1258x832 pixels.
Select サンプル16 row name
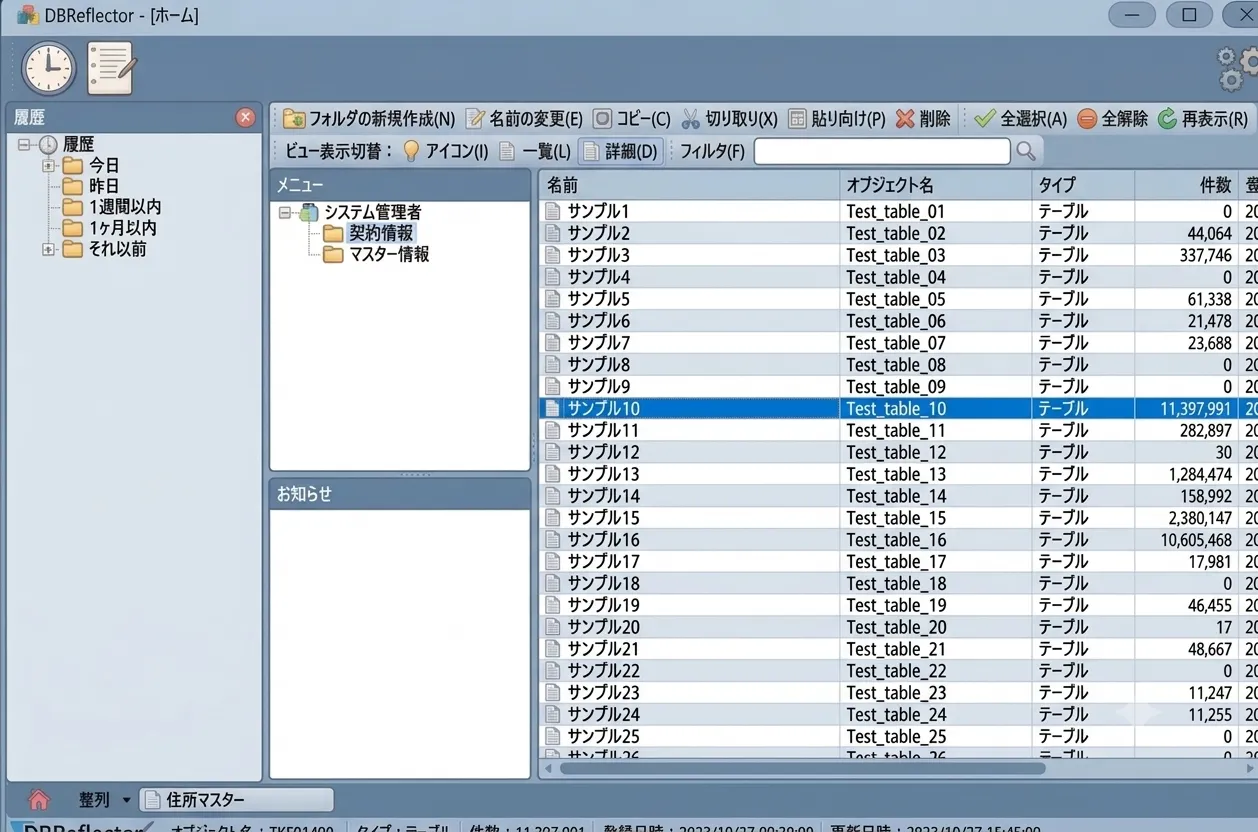[x=603, y=540]
